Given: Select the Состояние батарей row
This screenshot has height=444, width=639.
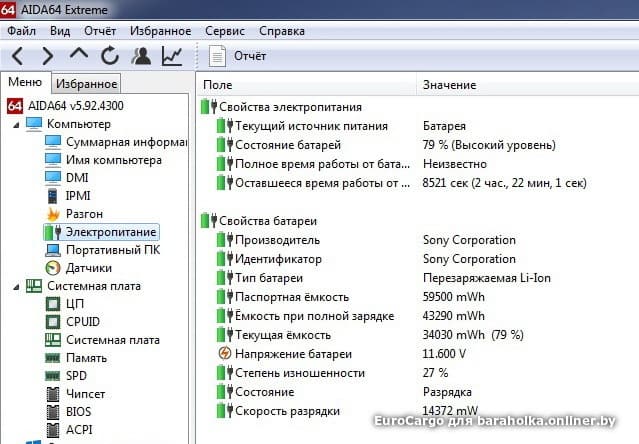Looking at the screenshot, I should (418, 145).
